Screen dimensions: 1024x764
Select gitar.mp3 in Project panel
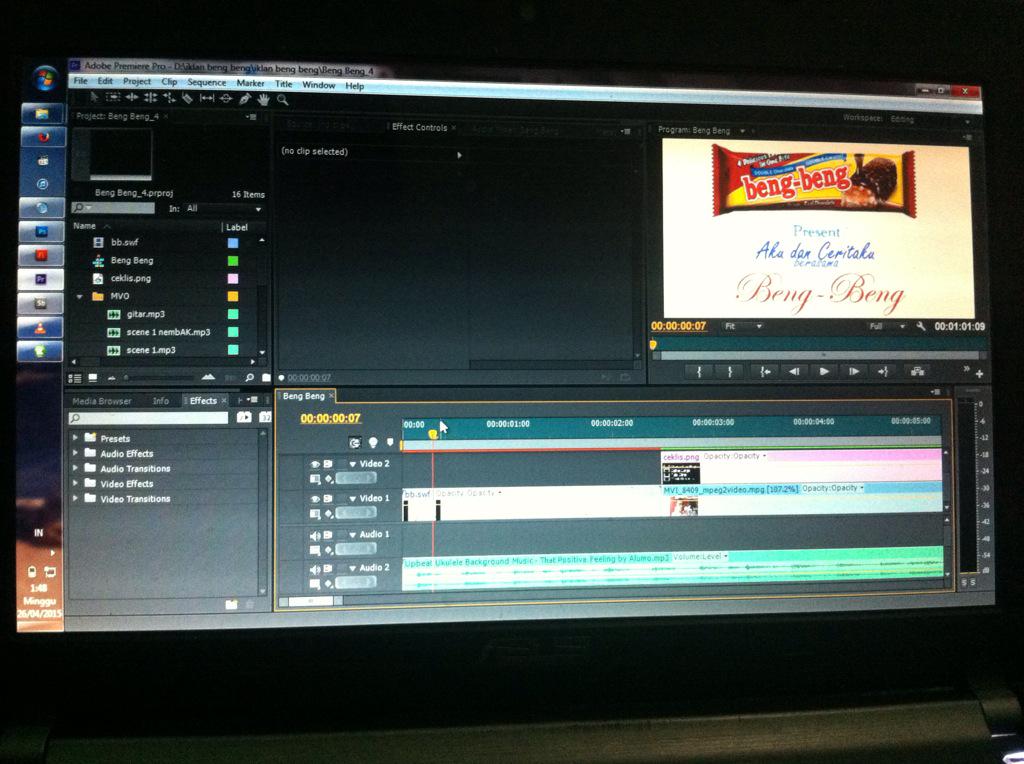tap(146, 314)
